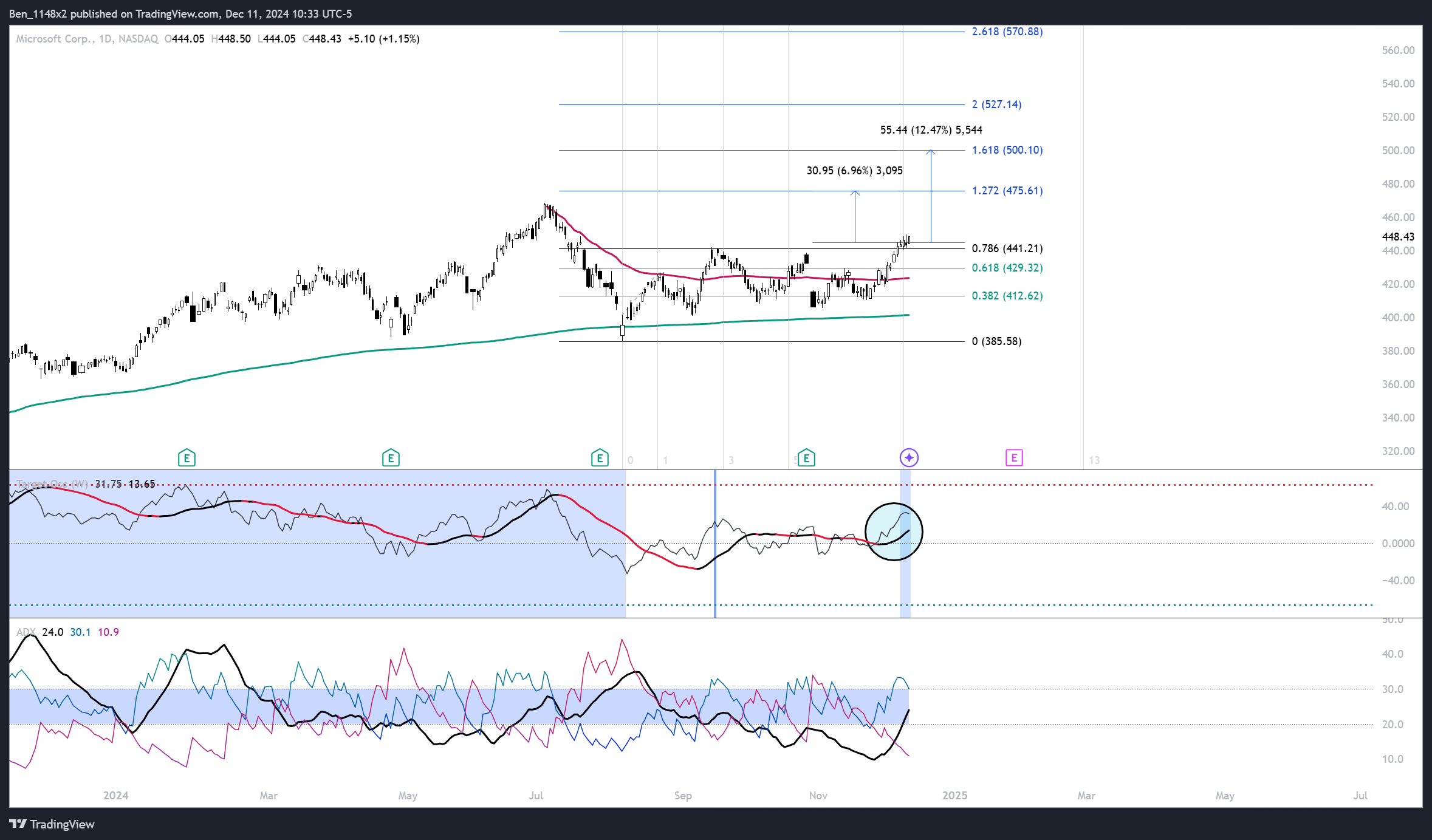Click the open value O444.05 in header
The width and height of the screenshot is (1432, 840).
[x=185, y=39]
